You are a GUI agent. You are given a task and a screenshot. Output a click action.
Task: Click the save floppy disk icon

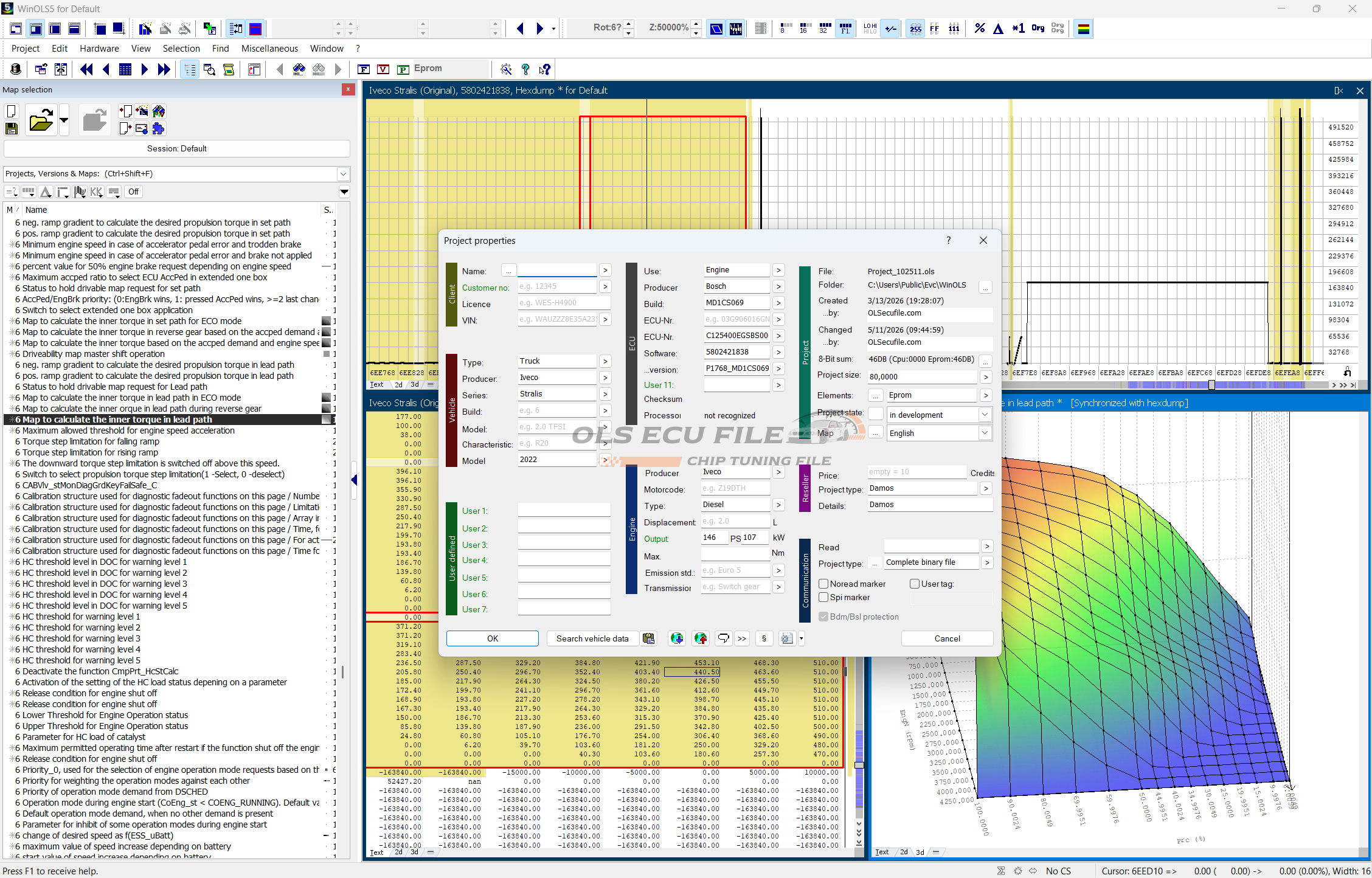tap(11, 128)
